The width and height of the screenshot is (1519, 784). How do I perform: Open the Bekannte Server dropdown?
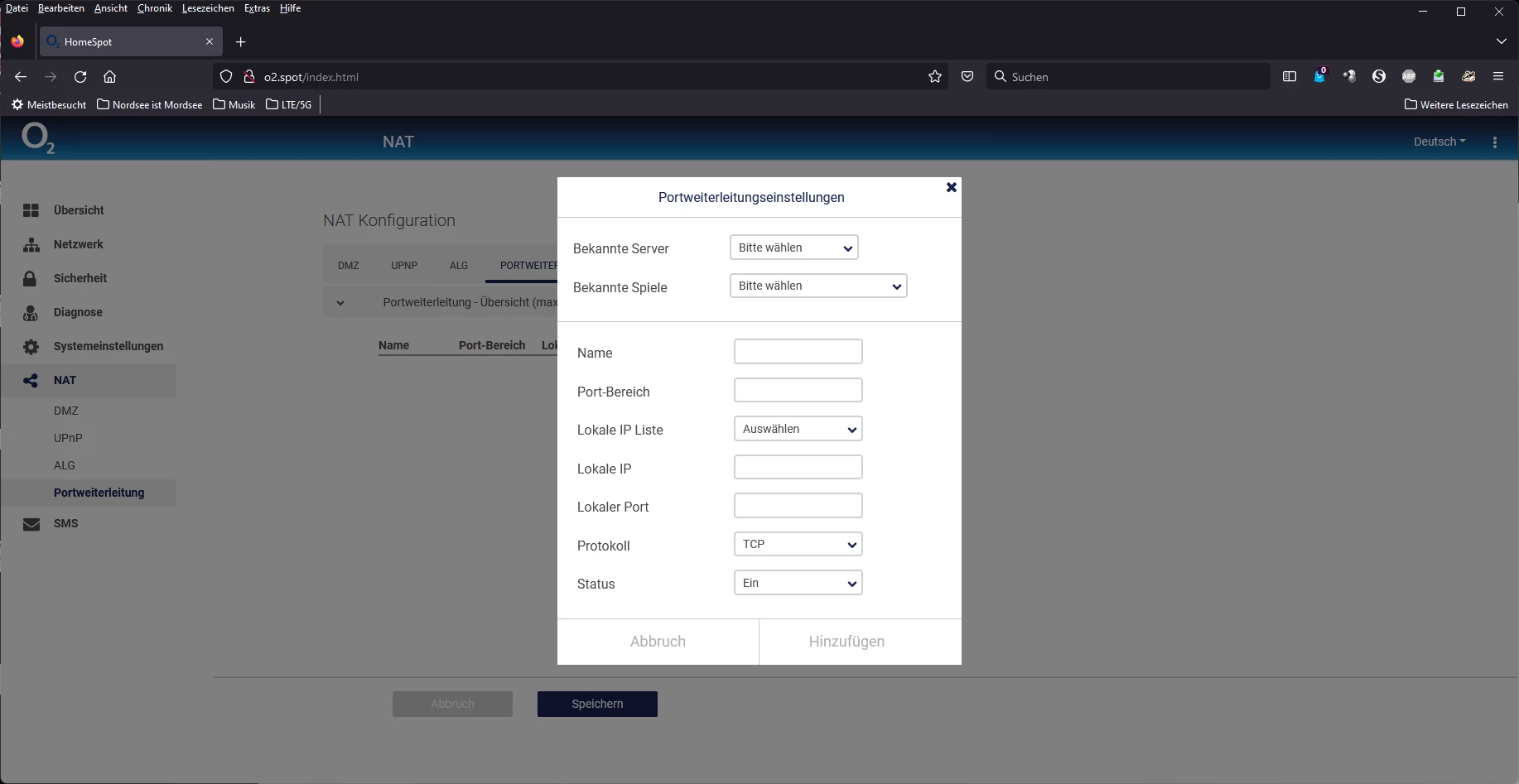pyautogui.click(x=793, y=248)
